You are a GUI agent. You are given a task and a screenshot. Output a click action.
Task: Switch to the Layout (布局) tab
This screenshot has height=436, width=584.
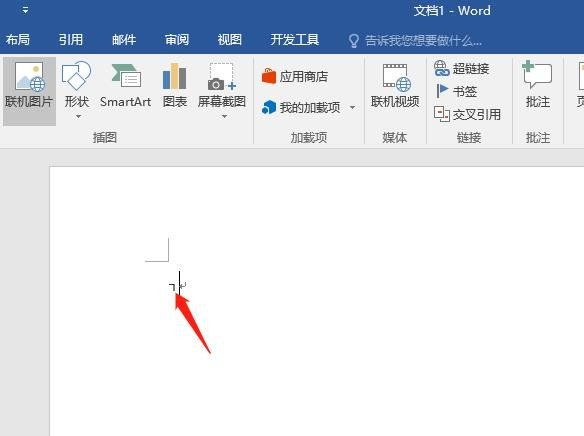(x=18, y=39)
